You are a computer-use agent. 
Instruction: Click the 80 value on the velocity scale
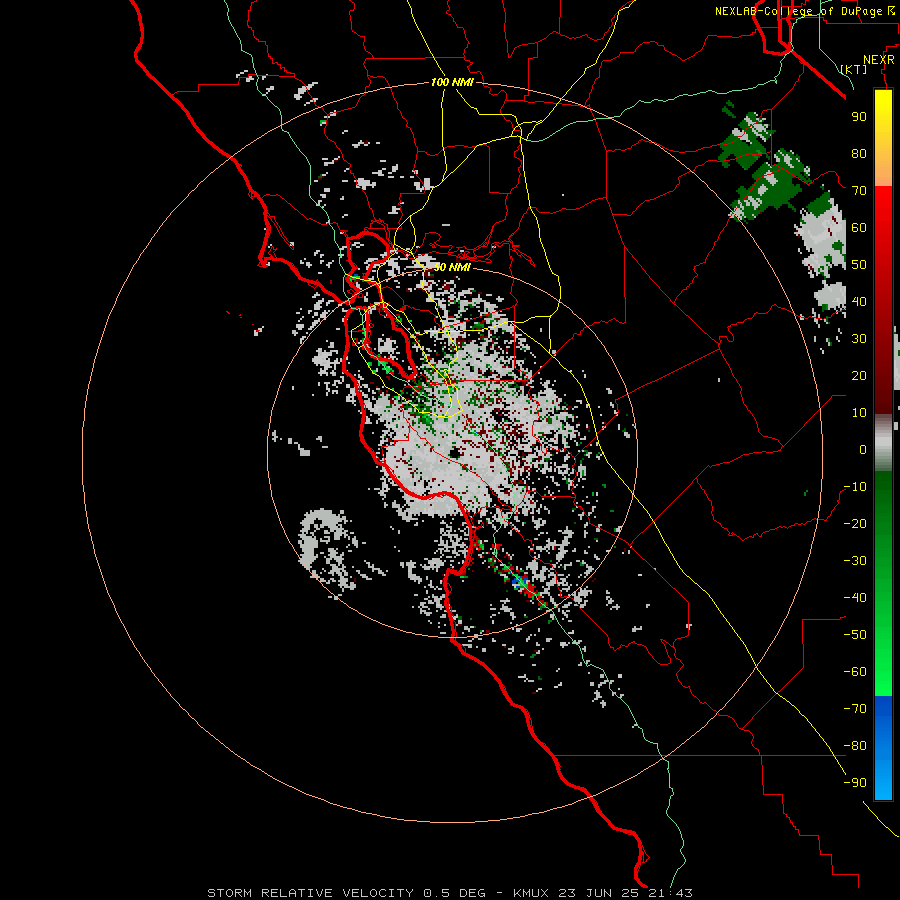pyautogui.click(x=859, y=154)
